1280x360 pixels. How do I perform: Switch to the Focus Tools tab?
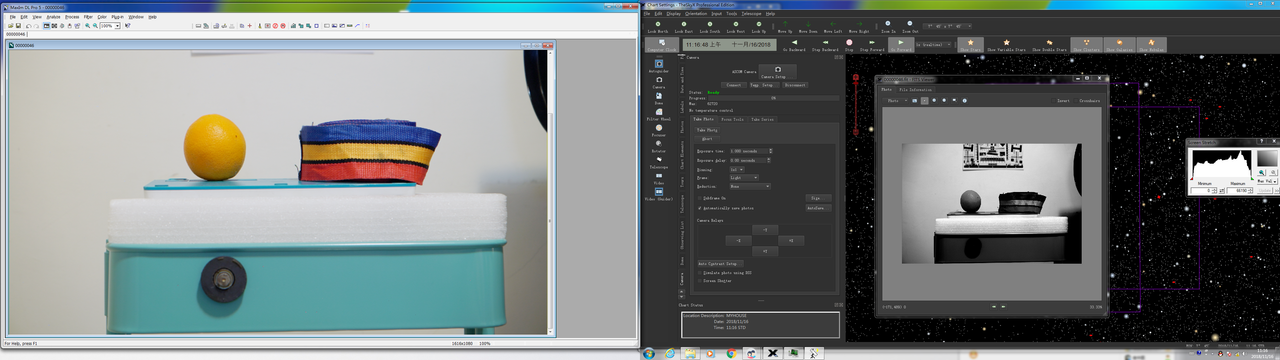tap(732, 119)
